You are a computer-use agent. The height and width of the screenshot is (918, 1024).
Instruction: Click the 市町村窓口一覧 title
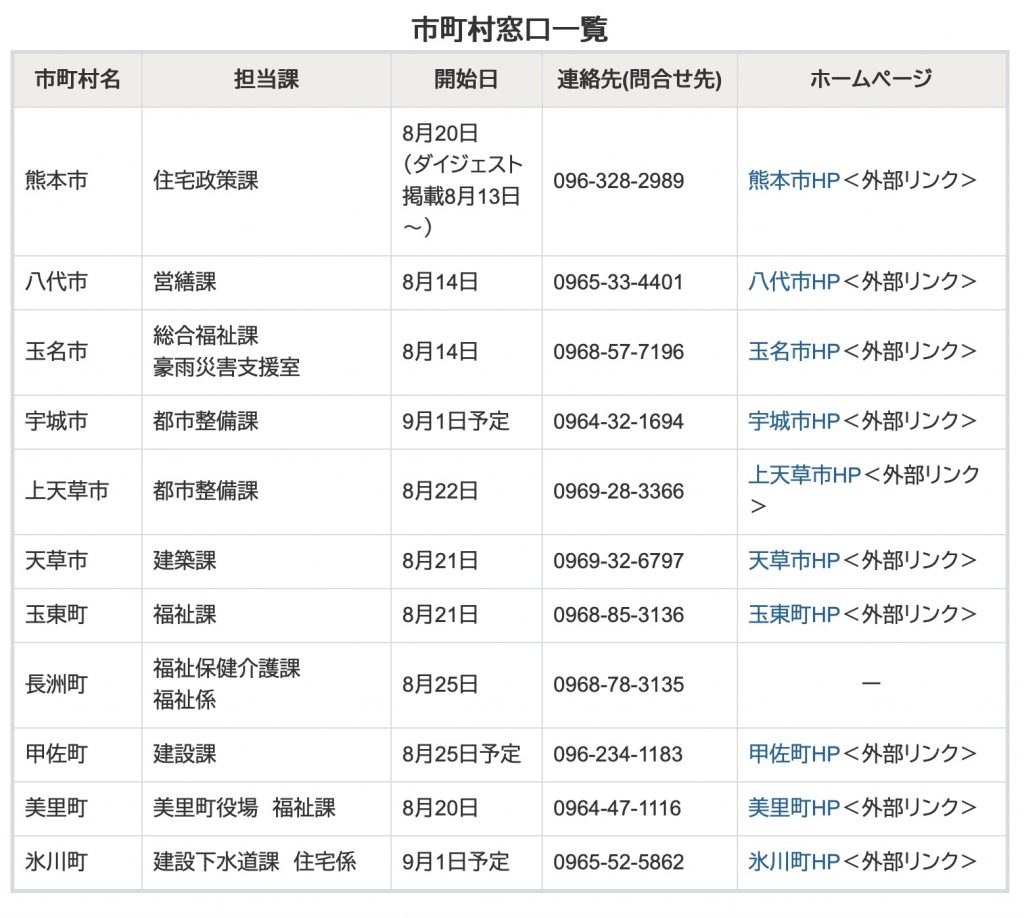click(x=510, y=30)
